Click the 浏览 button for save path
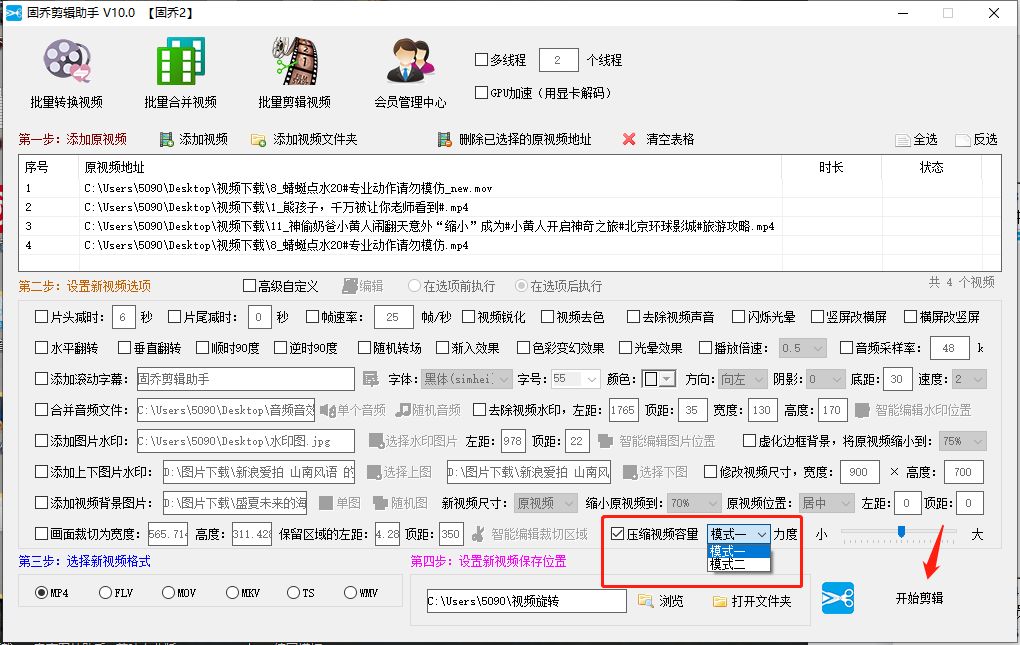The height and width of the screenshot is (645, 1020). point(660,602)
